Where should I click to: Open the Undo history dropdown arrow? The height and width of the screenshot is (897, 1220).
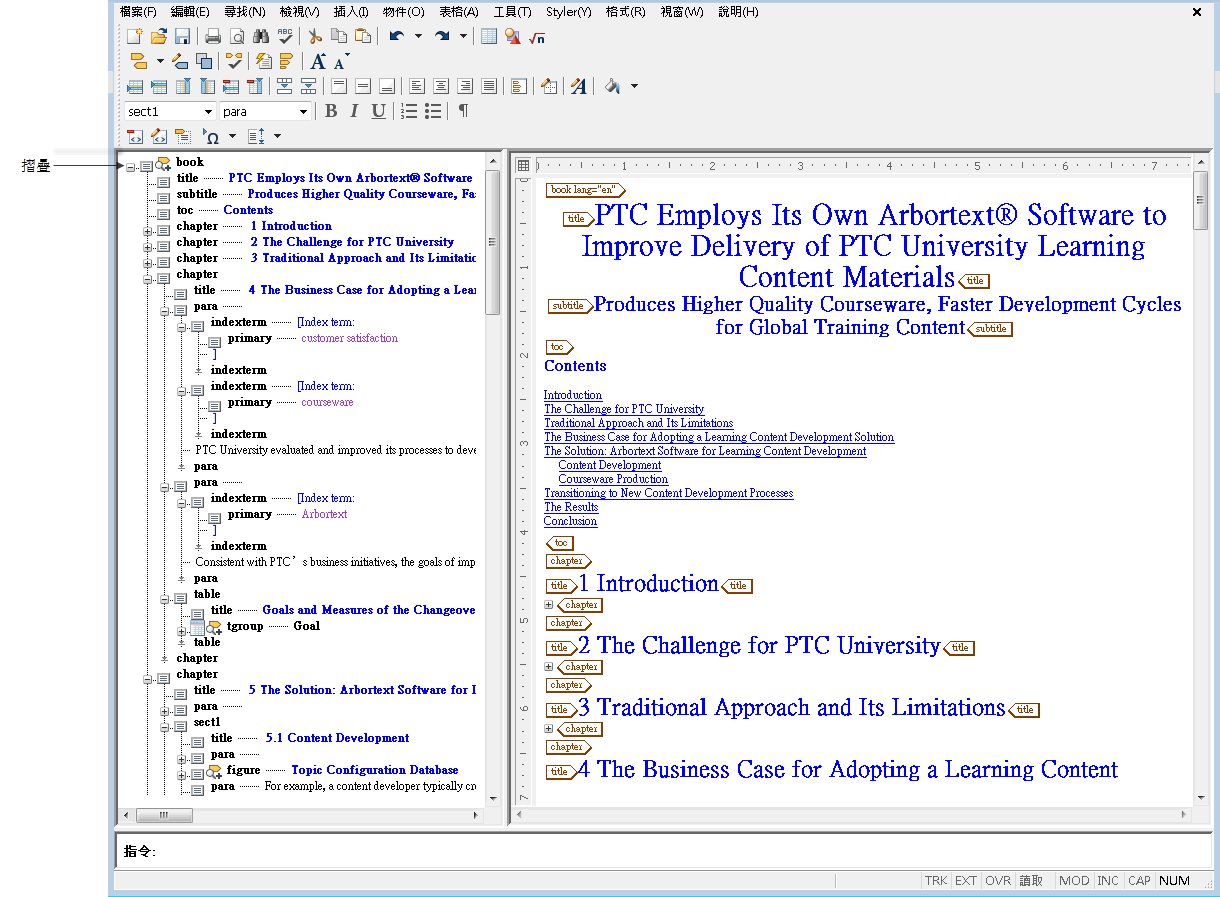point(418,37)
